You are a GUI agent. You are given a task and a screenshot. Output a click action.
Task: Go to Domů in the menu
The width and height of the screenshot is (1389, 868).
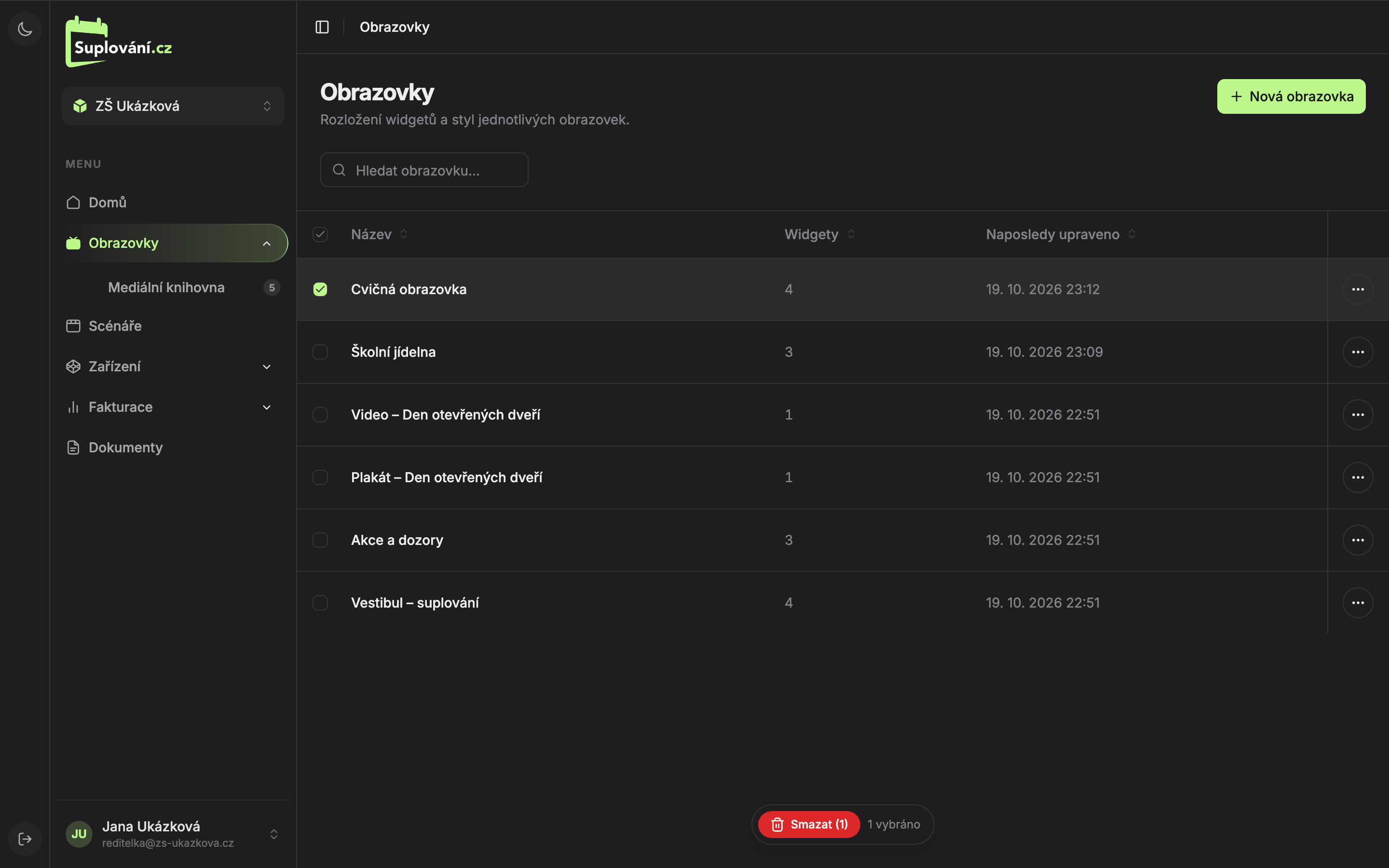(173, 203)
